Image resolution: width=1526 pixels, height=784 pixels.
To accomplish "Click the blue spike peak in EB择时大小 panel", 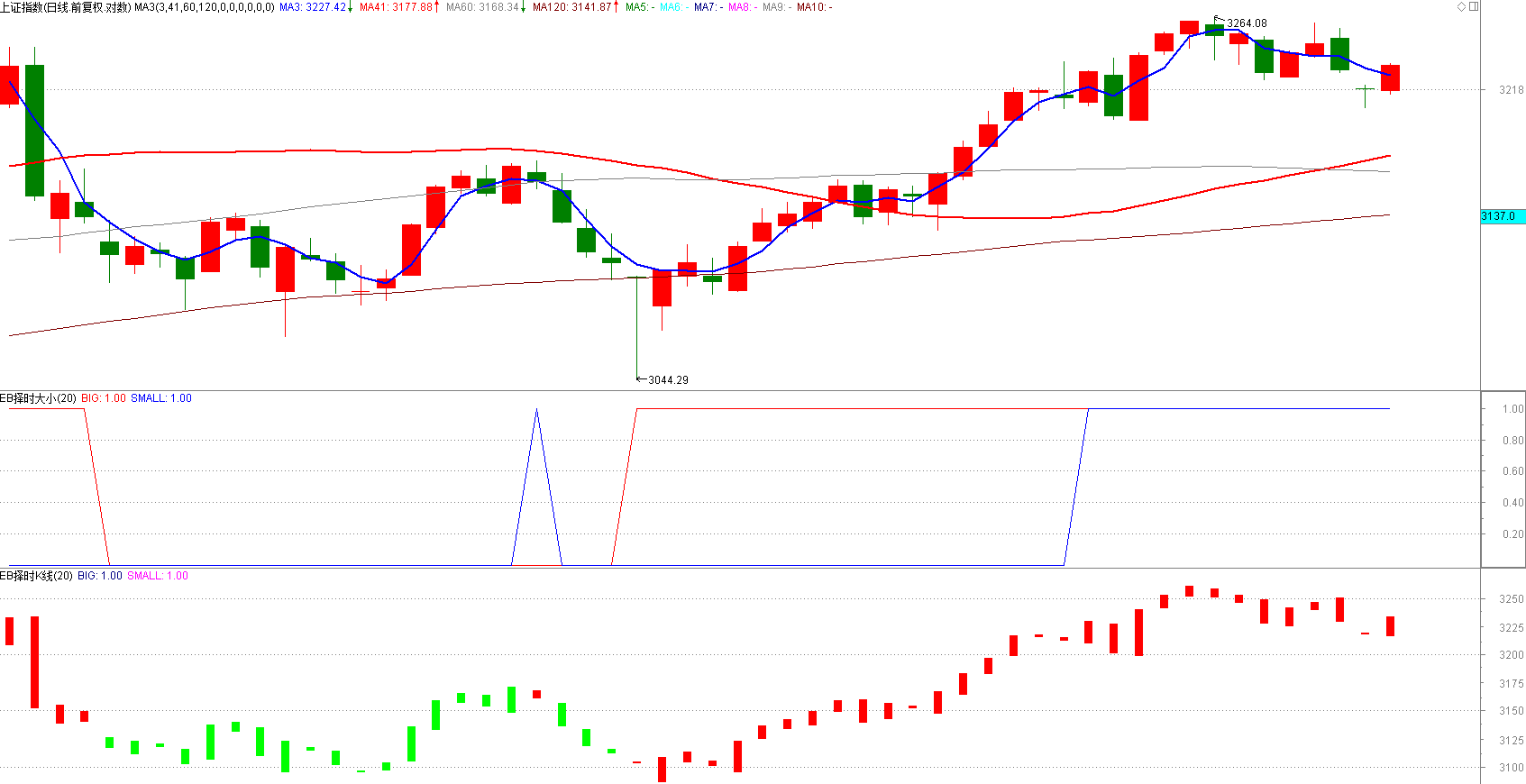I will [537, 411].
